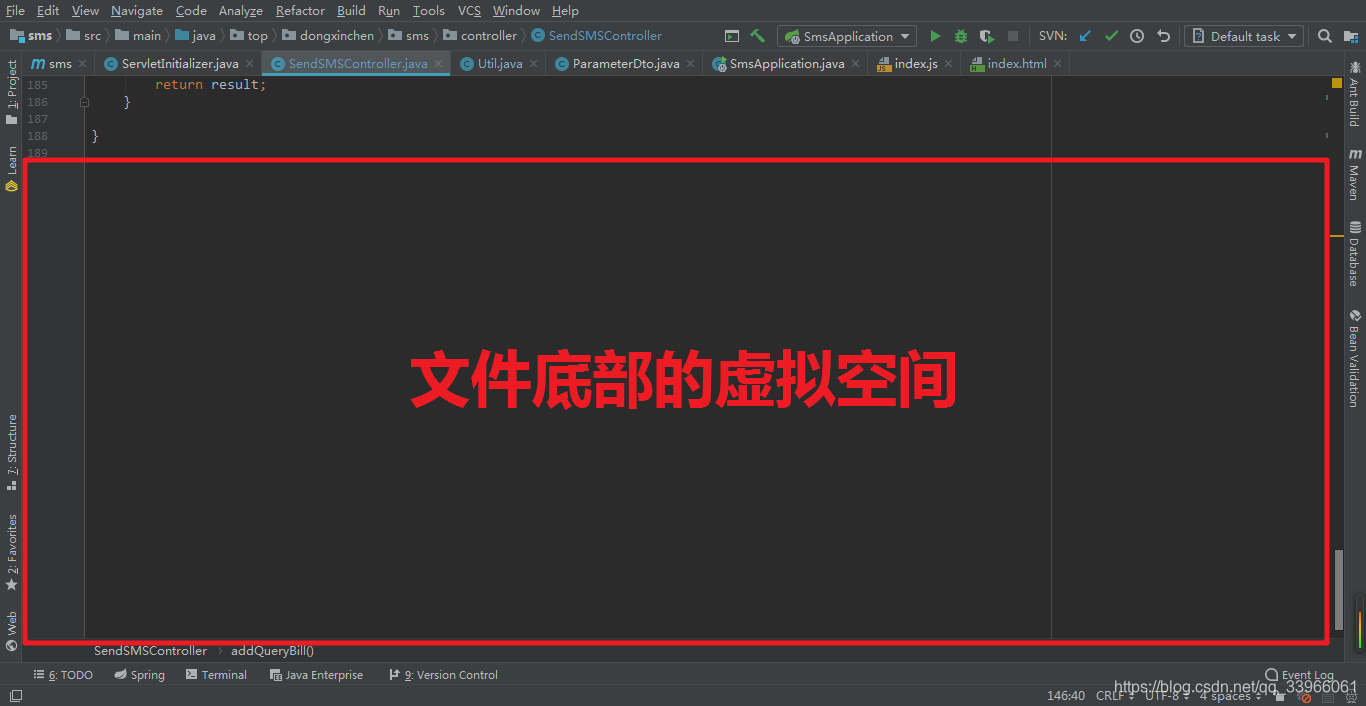Screen dimensions: 1366x706
Task: Toggle tool window bars icon in bottom-left corner
Action: (14, 695)
